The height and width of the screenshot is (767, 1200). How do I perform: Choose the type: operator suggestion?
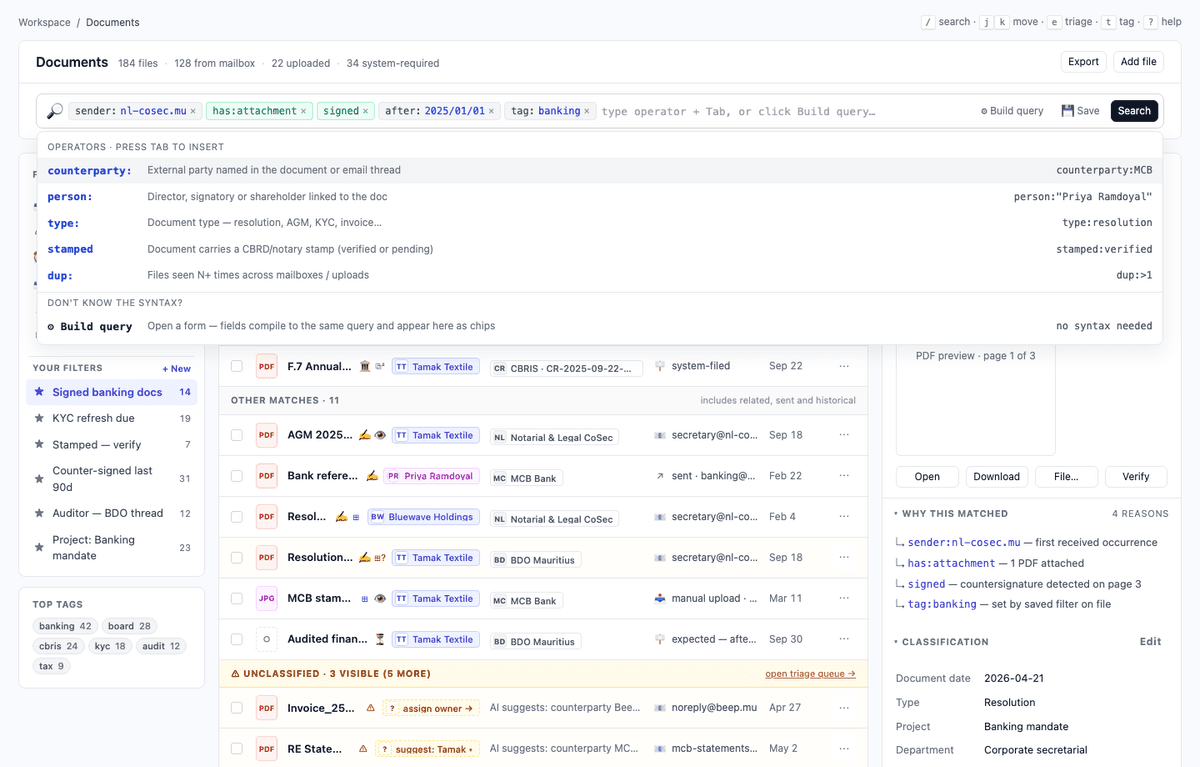(600, 223)
